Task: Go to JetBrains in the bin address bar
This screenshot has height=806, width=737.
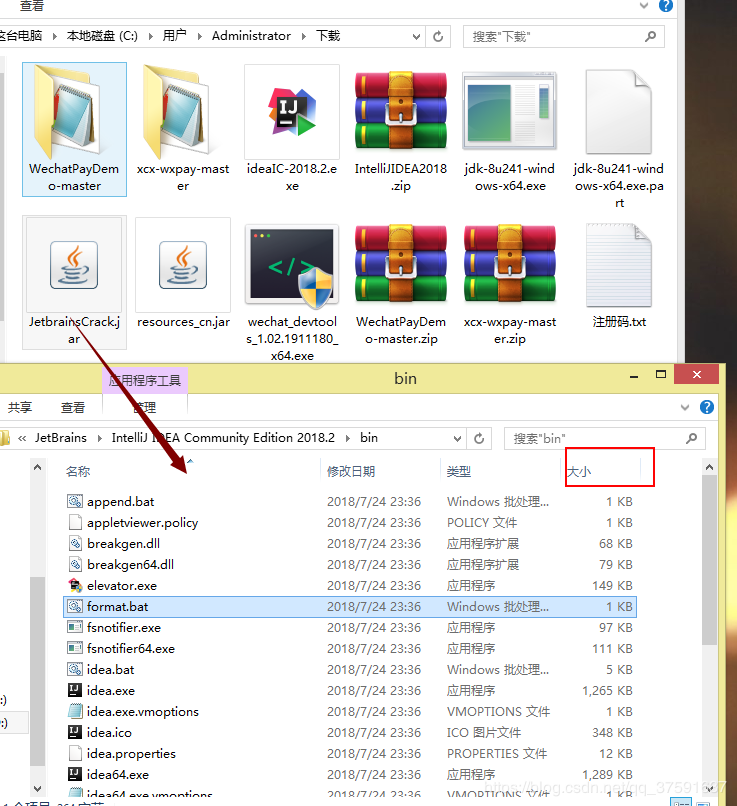Action: point(61,438)
